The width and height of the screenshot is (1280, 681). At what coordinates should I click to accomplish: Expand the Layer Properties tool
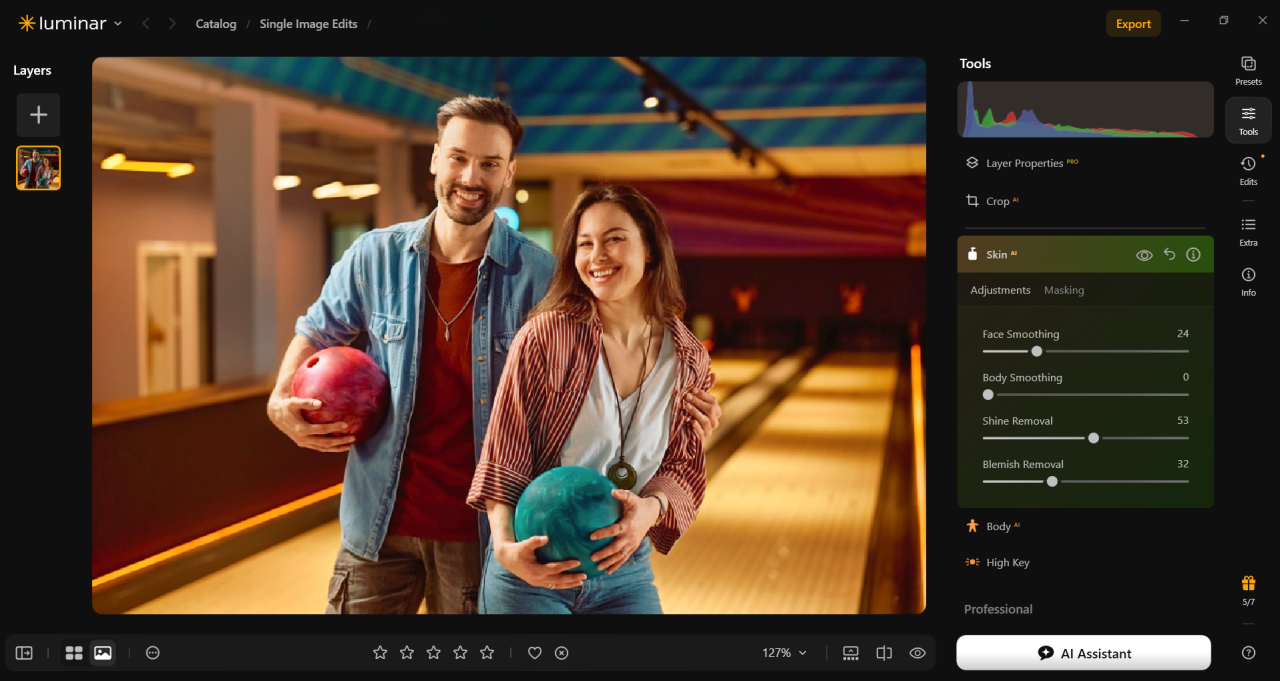[x=1085, y=163]
